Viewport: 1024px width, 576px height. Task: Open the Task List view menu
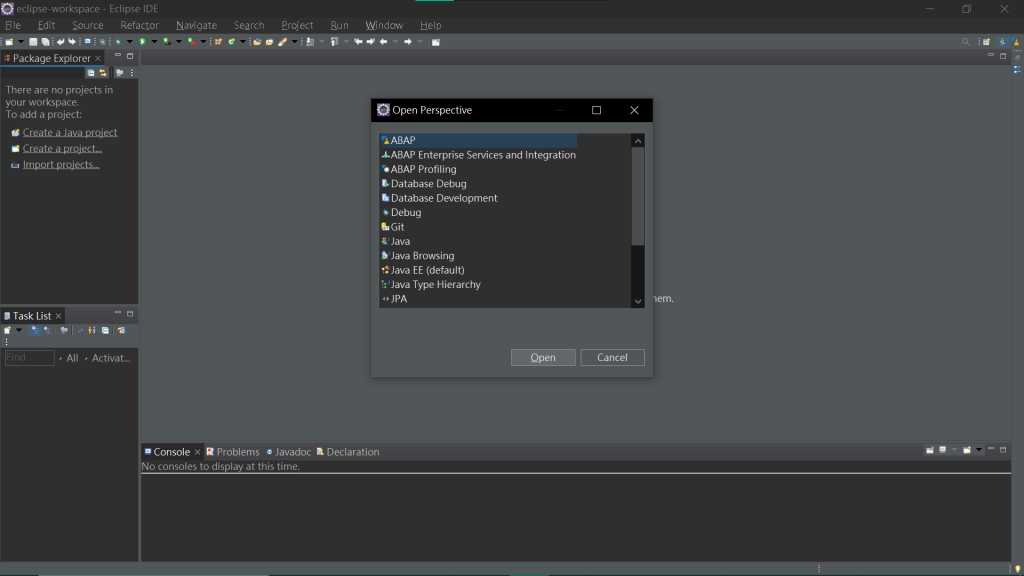[x=7, y=342]
